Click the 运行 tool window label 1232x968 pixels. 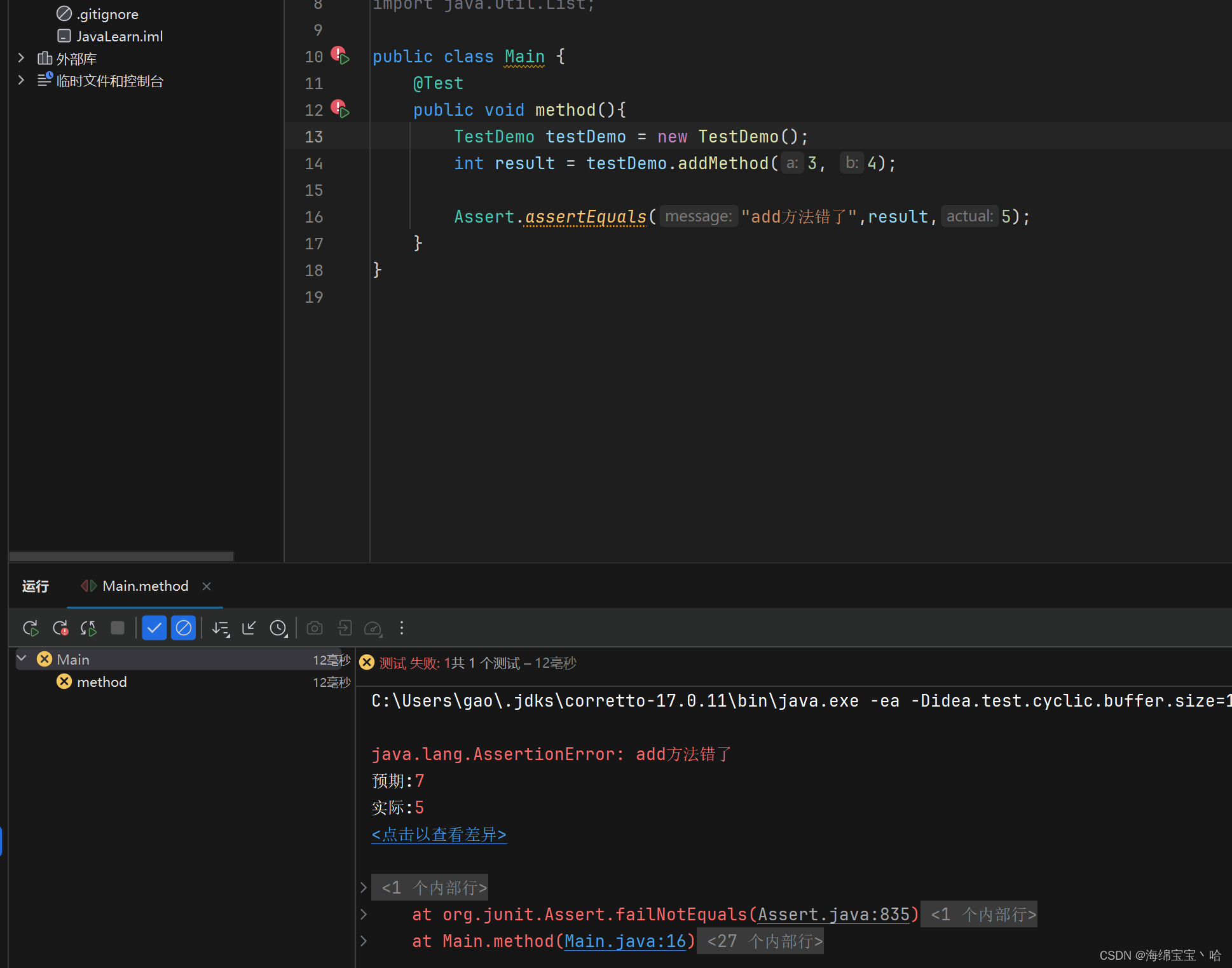[36, 586]
